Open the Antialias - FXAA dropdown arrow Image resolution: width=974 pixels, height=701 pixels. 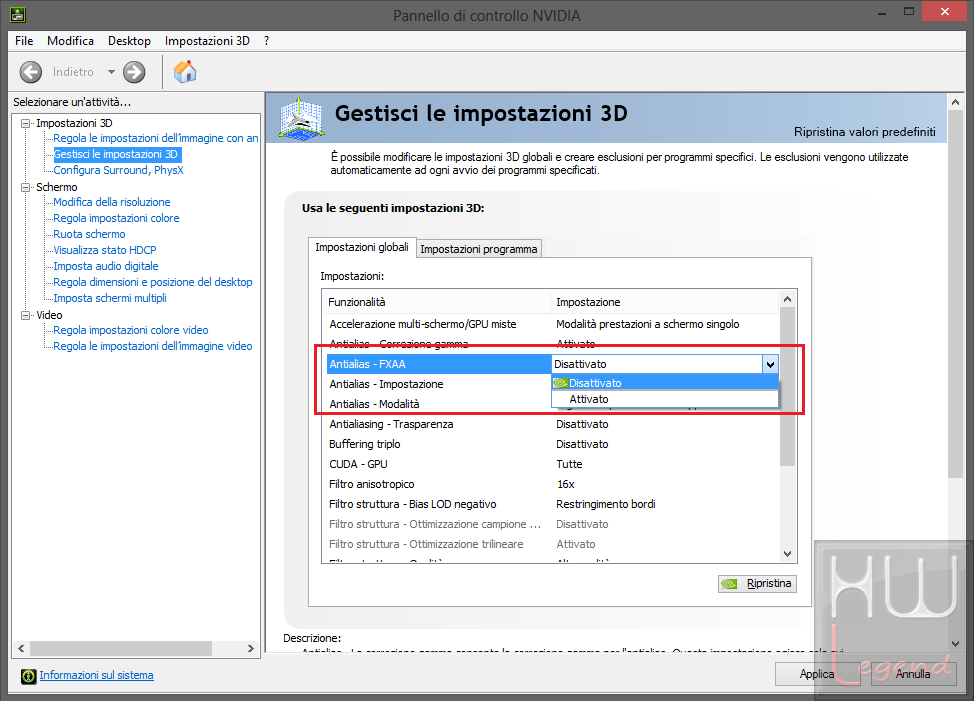tap(770, 364)
